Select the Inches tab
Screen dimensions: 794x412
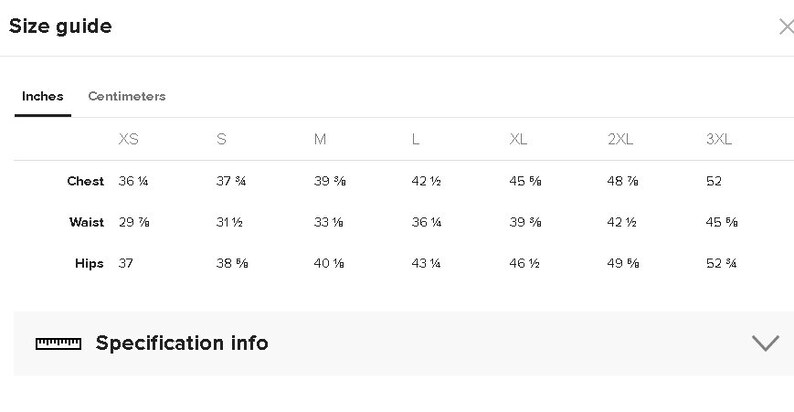pos(43,96)
